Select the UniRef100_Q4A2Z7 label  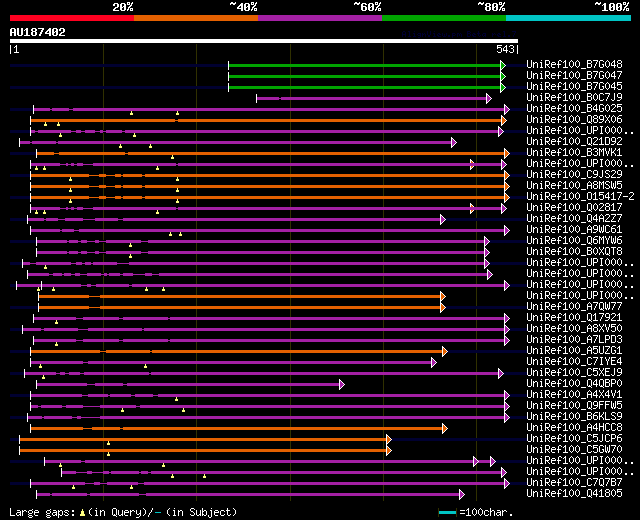click(x=574, y=218)
